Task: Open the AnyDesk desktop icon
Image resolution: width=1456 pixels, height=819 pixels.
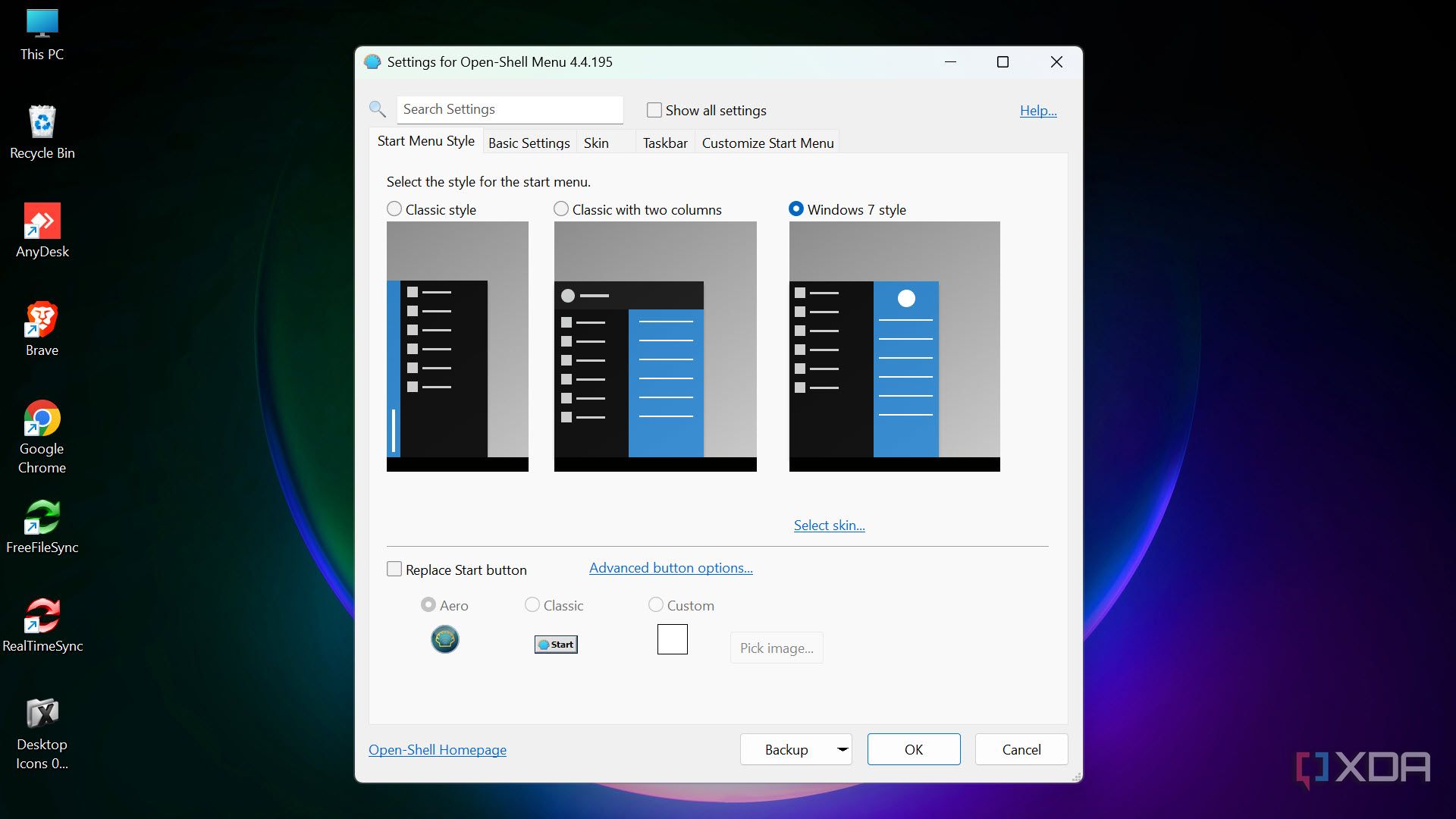Action: (42, 221)
